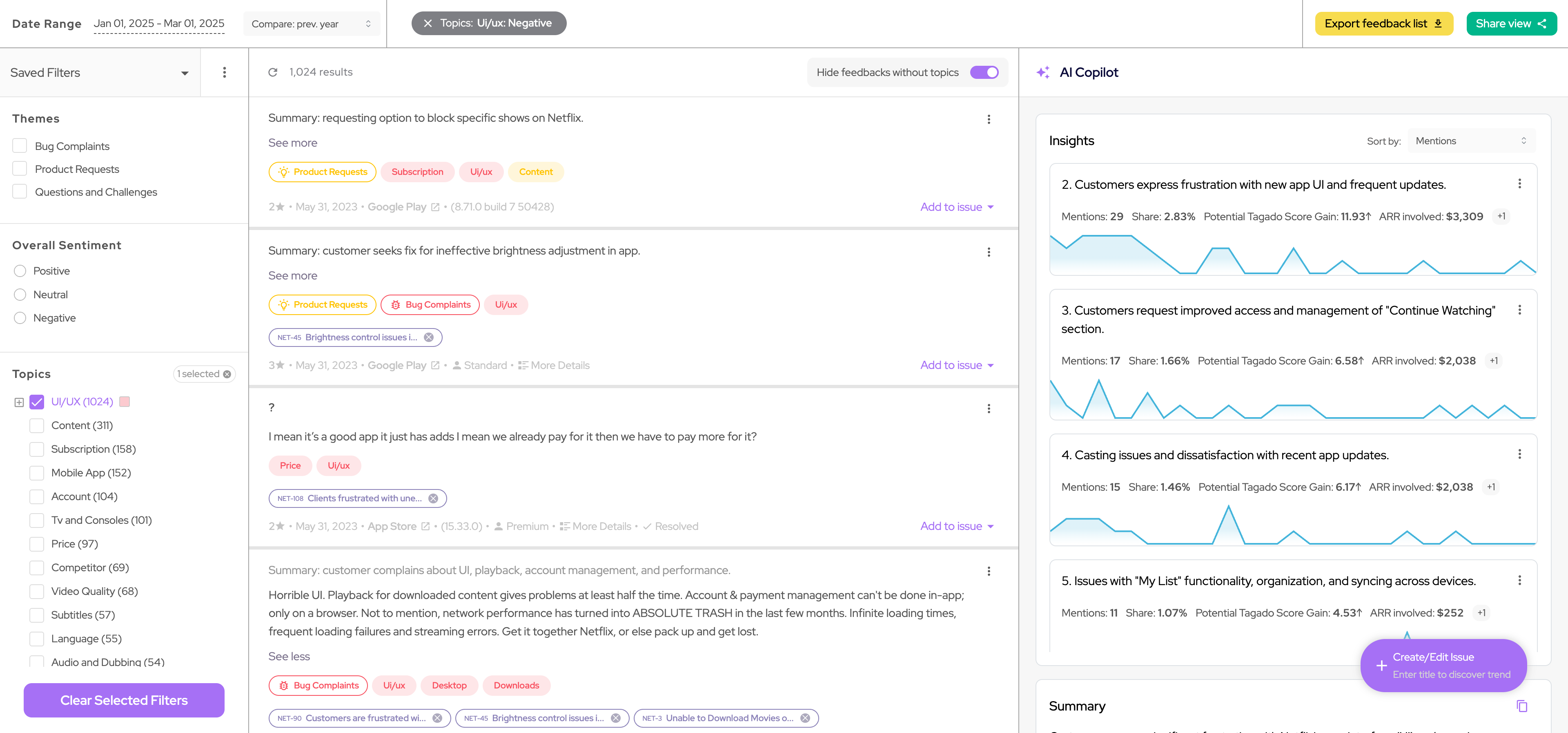Remove NET-45 issue from brightness feedback

tap(428, 337)
